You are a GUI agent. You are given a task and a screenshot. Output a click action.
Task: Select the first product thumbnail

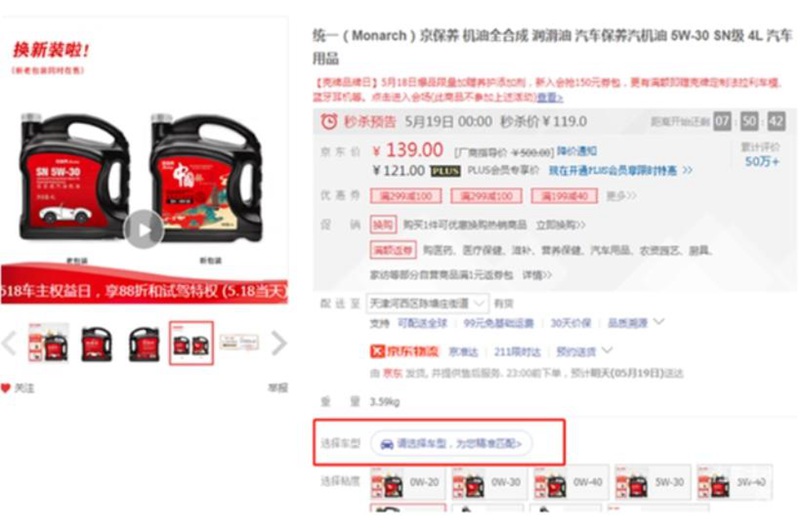48,343
